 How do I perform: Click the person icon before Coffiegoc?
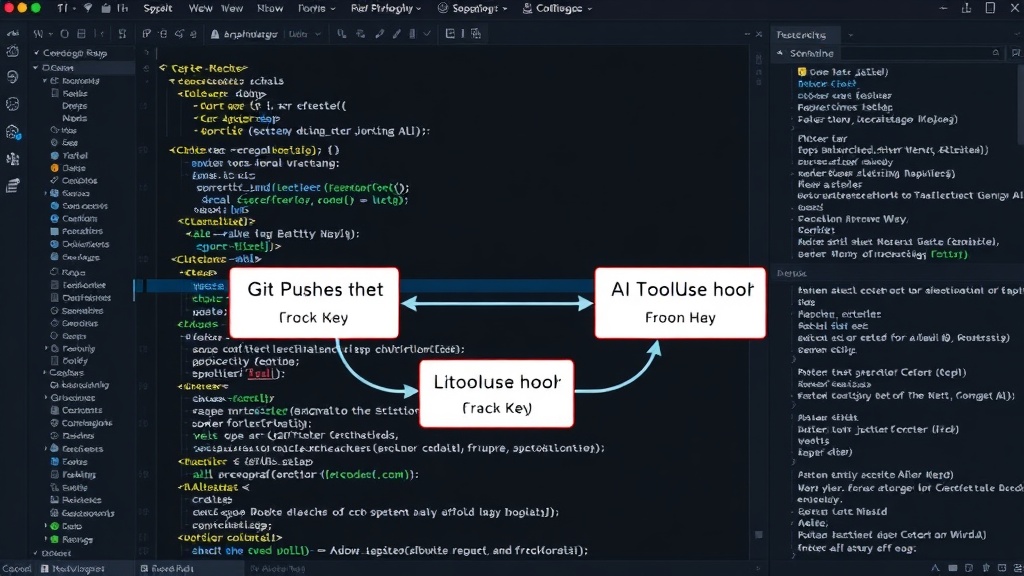click(527, 8)
